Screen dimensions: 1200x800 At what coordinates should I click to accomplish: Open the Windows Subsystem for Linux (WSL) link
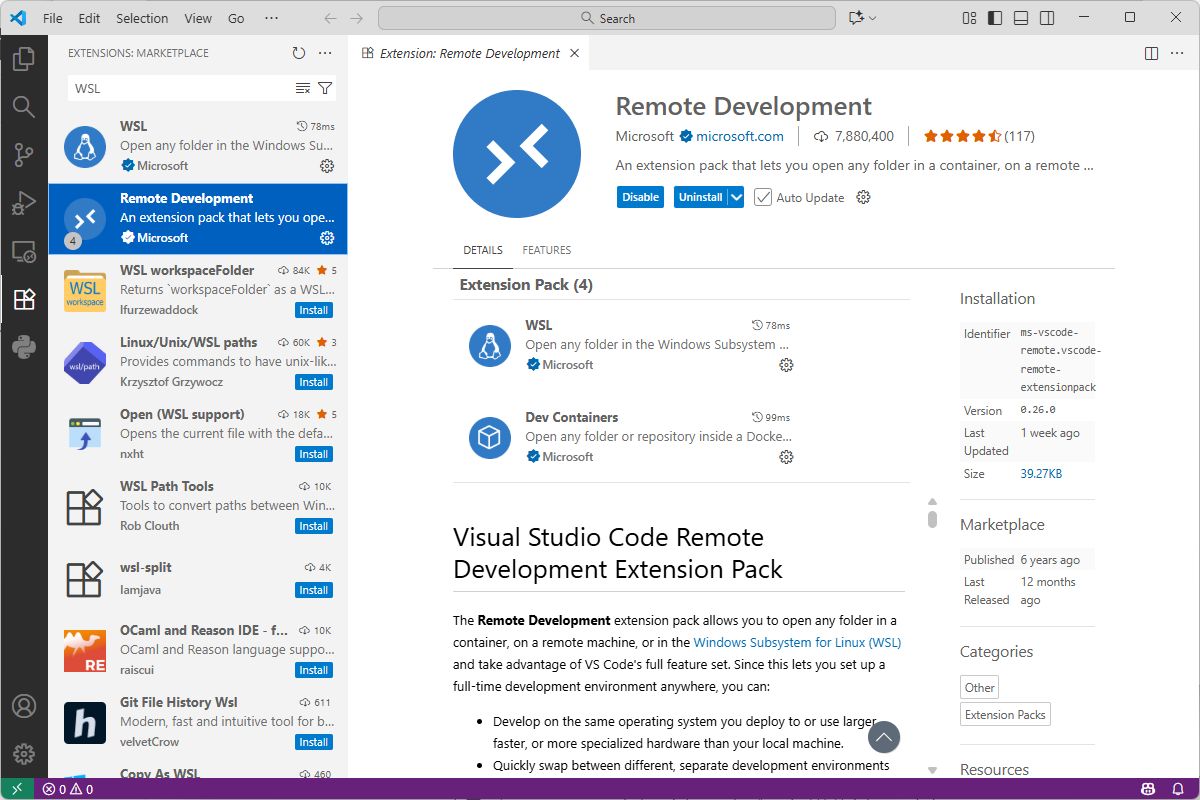797,642
